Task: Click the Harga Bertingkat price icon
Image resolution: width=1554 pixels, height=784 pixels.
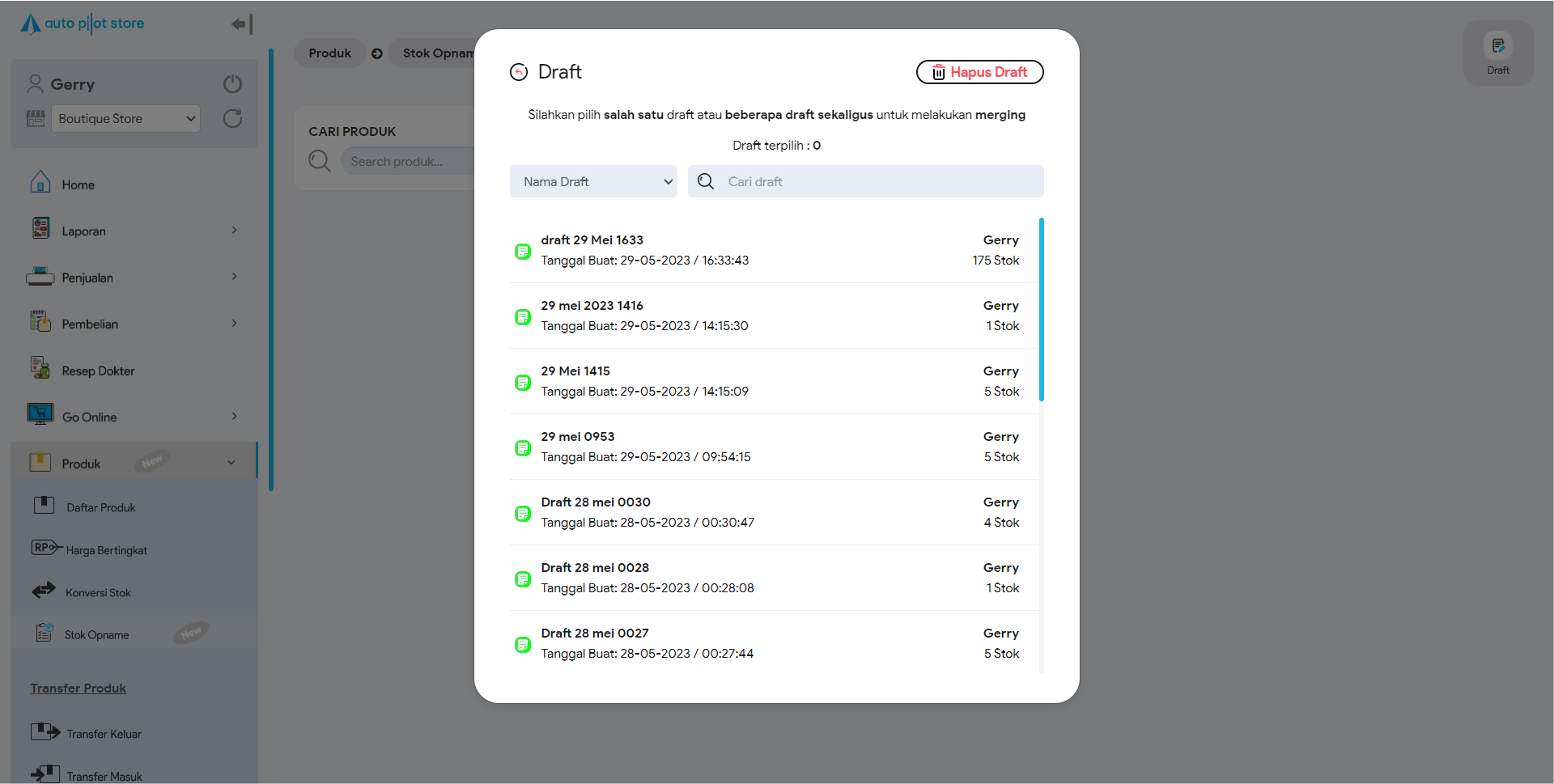Action: (45, 548)
